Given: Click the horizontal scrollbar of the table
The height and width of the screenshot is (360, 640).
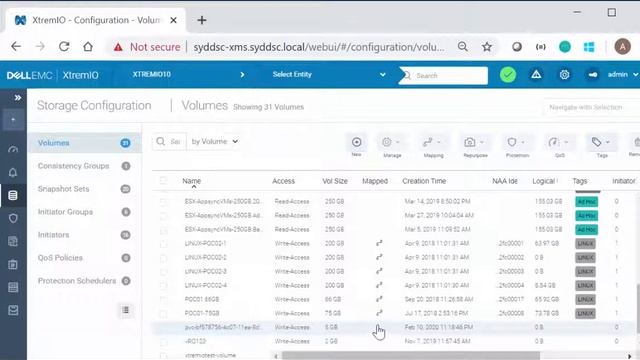Looking at the screenshot, I should 411,356.
